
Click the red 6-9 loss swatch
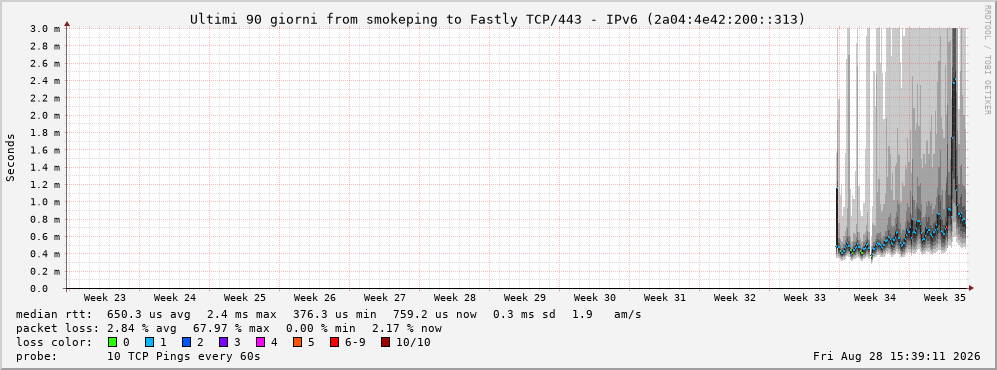pyautogui.click(x=334, y=343)
